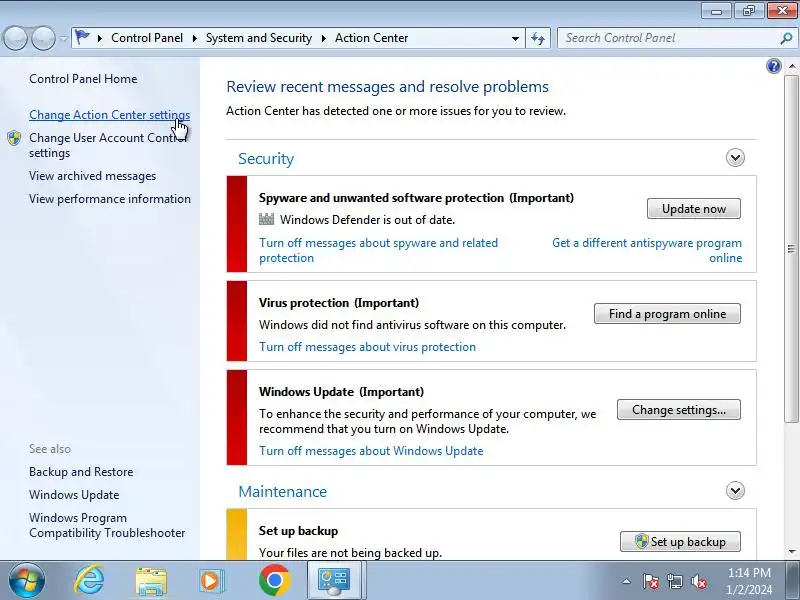Click the search magnifier icon

click(786, 38)
